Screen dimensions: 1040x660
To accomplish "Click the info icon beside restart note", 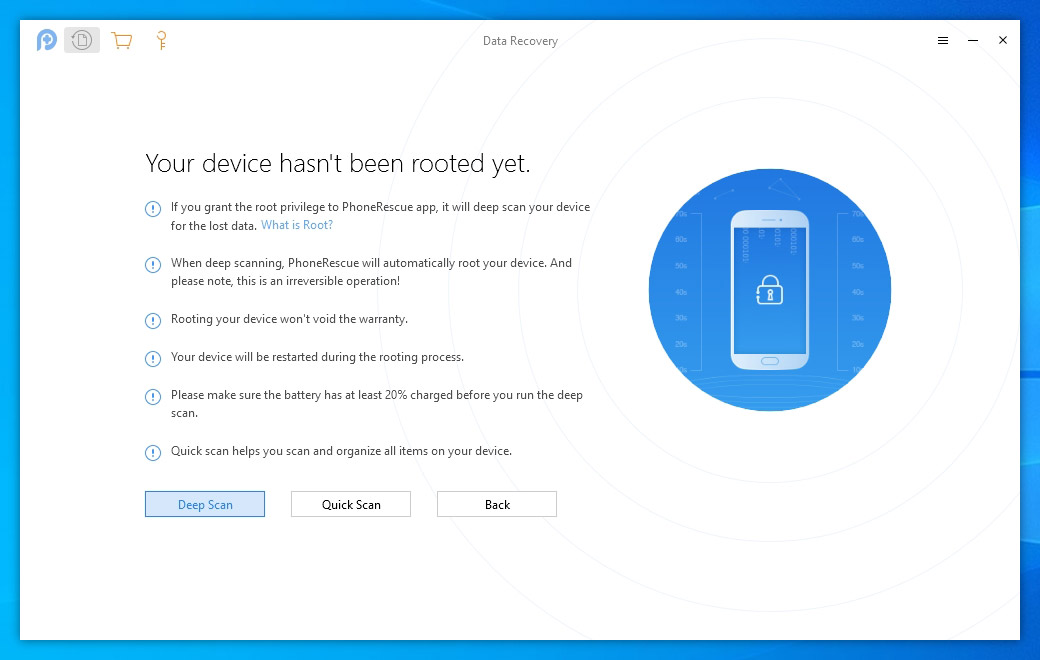I will 153,359.
